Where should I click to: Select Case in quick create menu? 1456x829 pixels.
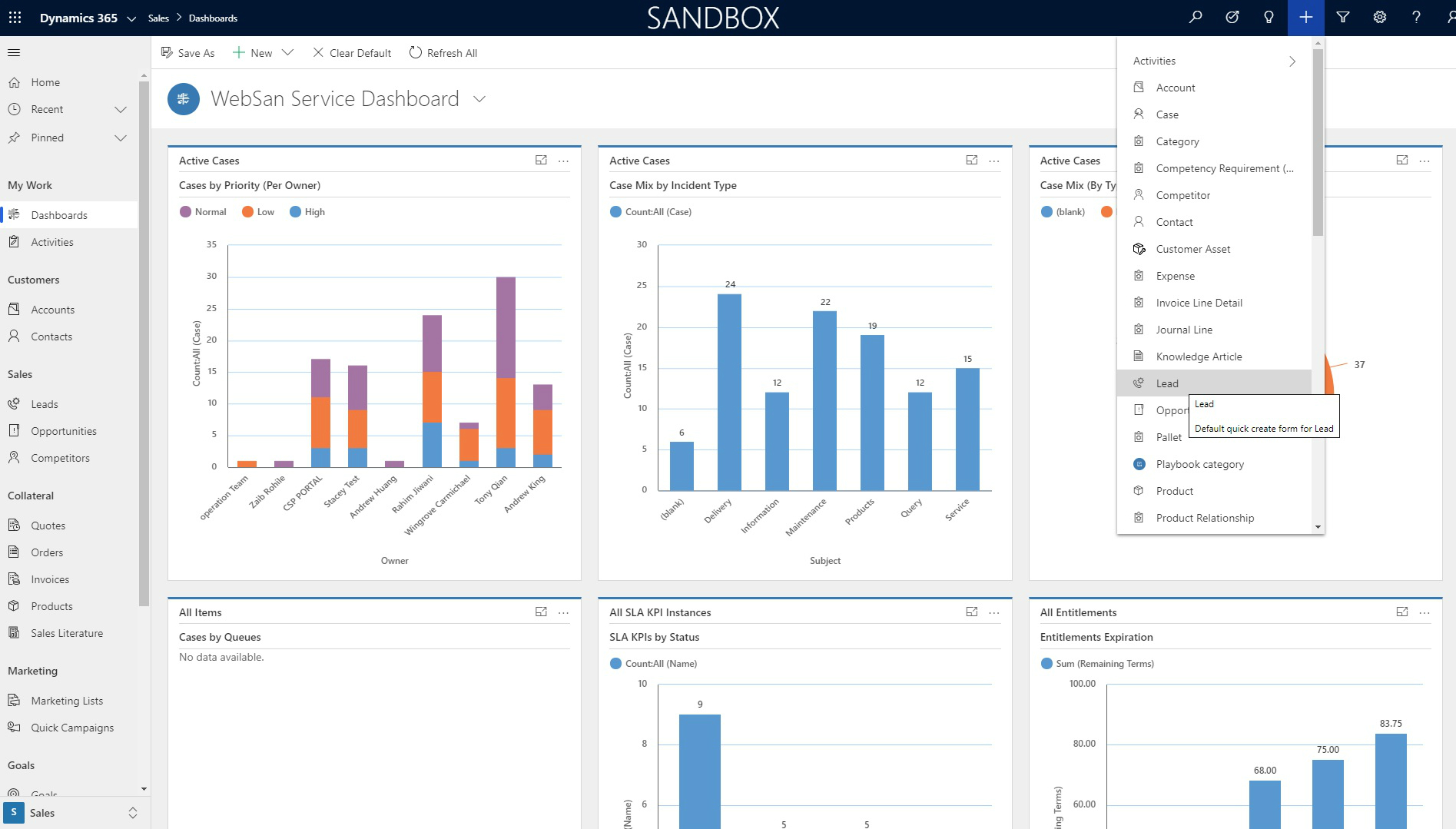click(x=1214, y=114)
